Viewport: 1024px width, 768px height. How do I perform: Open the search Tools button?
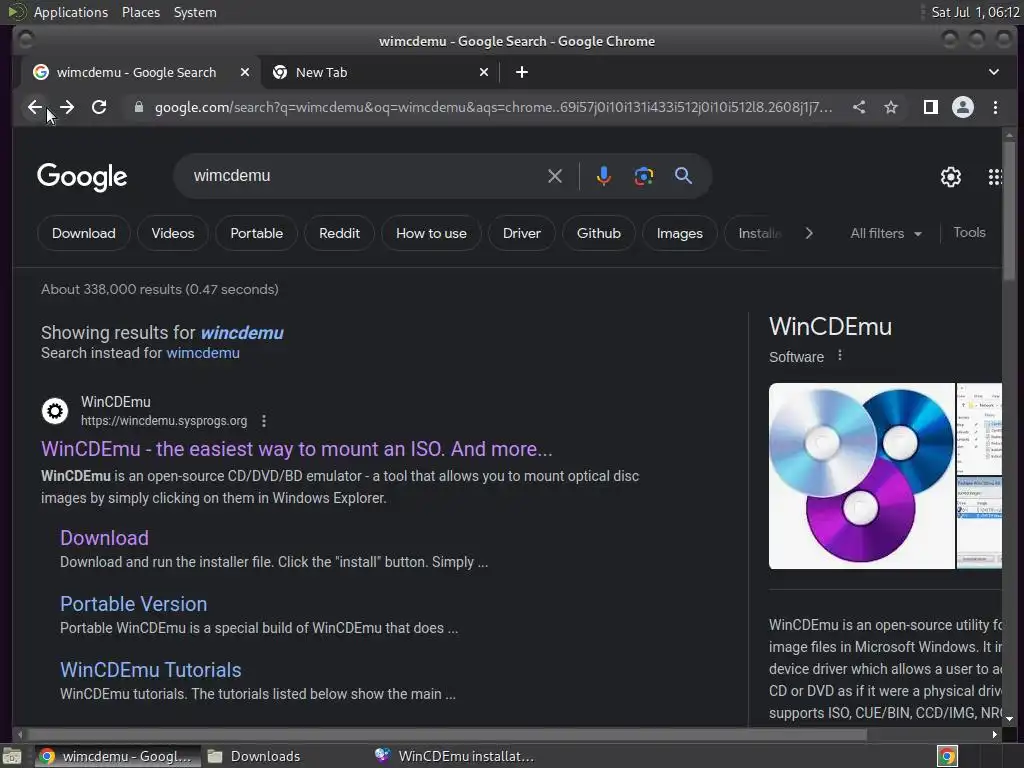tap(969, 232)
